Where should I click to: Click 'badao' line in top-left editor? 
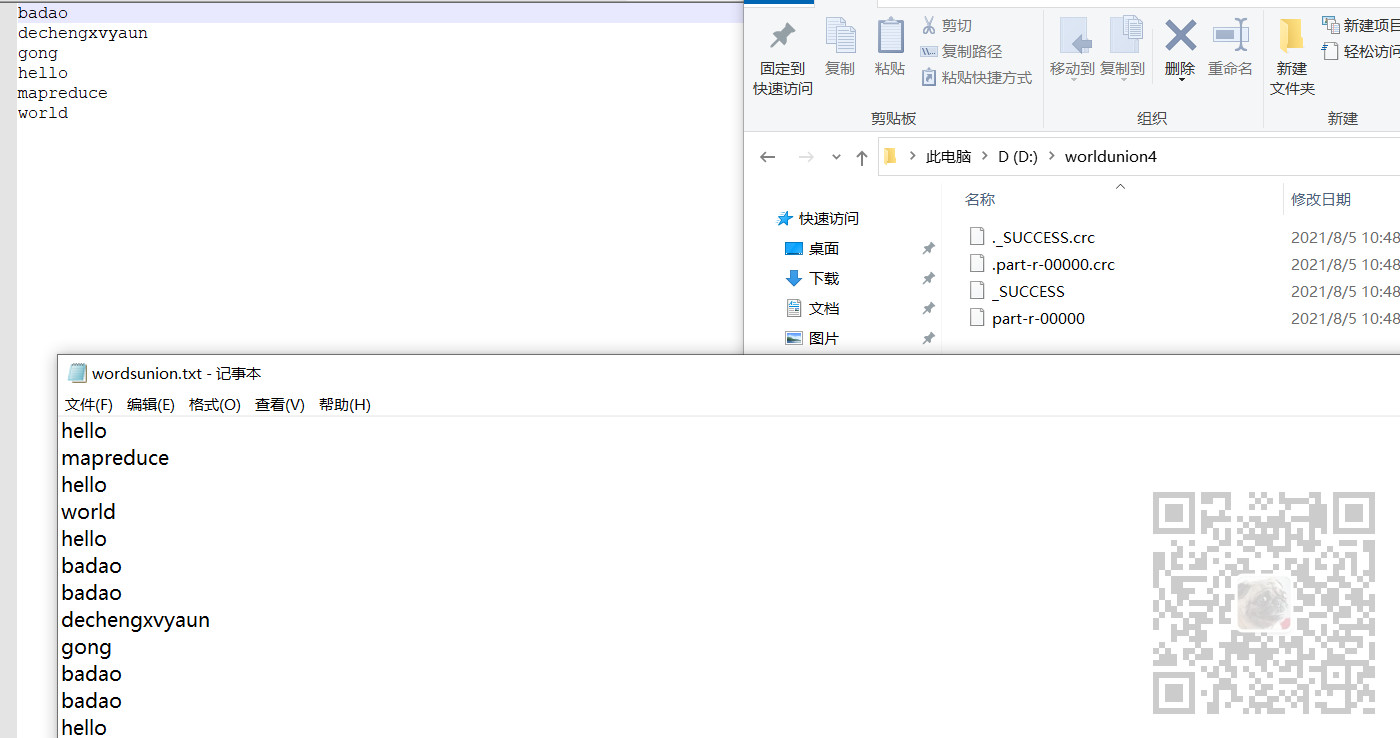43,13
